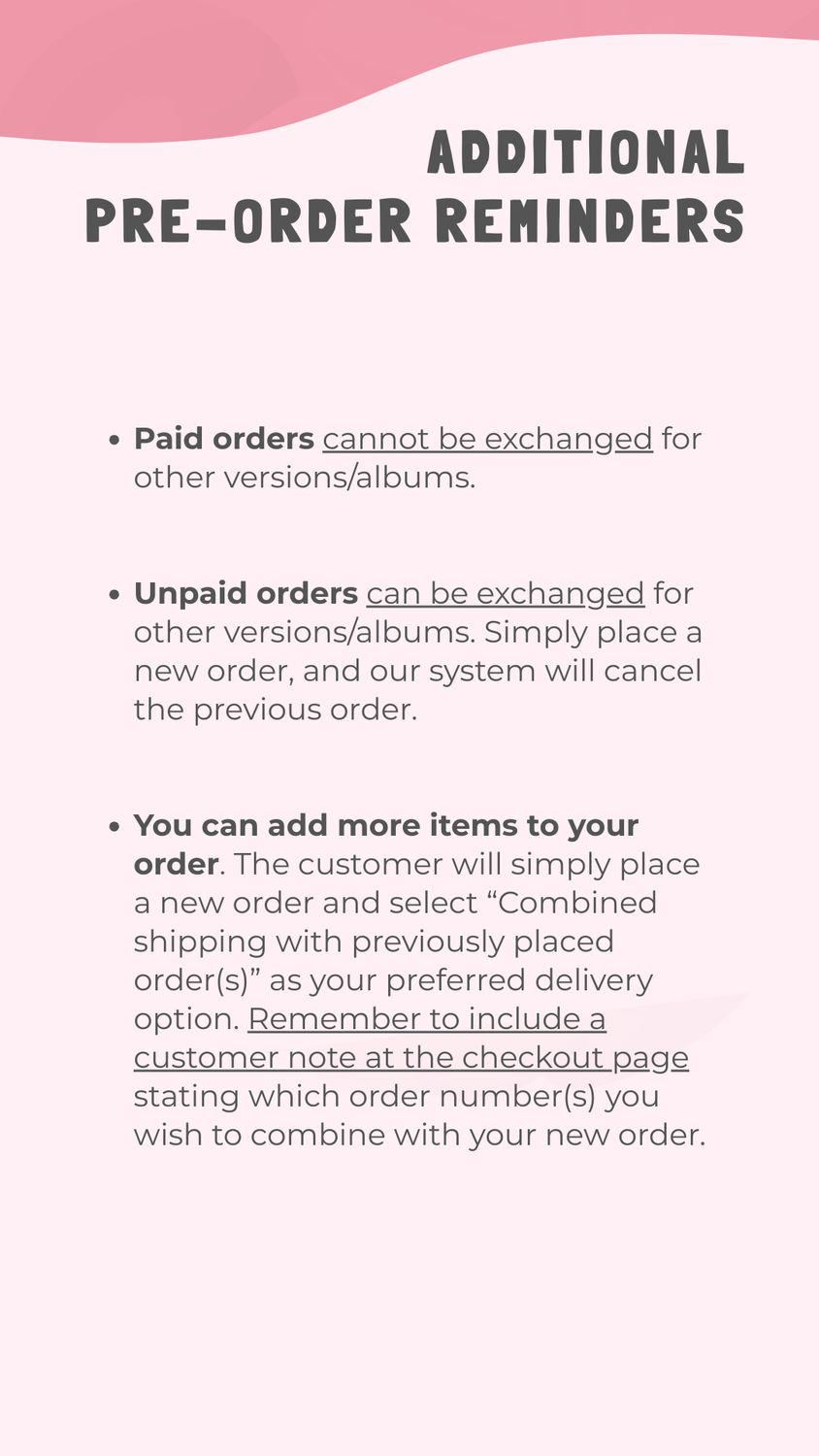Click the "the previous order." line

(276, 710)
